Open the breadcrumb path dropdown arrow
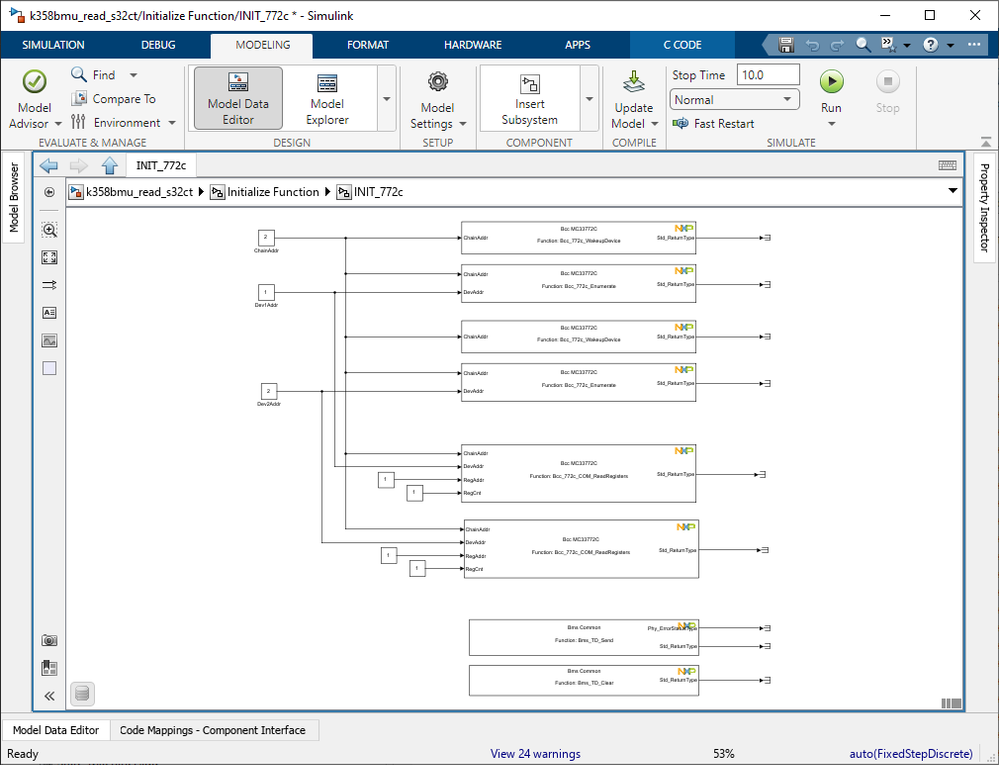The width and height of the screenshot is (999, 765). (x=952, y=191)
